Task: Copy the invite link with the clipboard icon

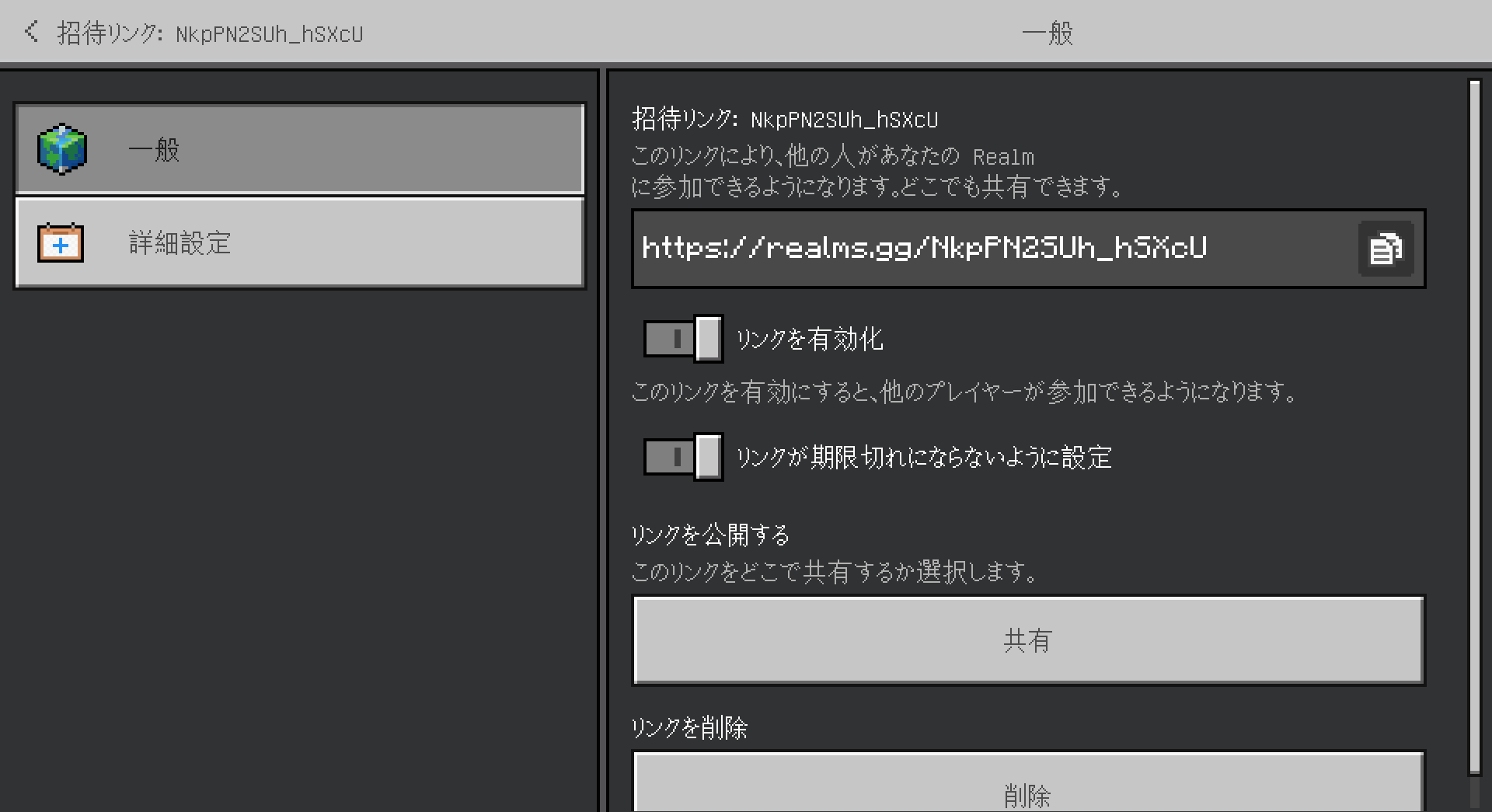Action: pos(1386,249)
